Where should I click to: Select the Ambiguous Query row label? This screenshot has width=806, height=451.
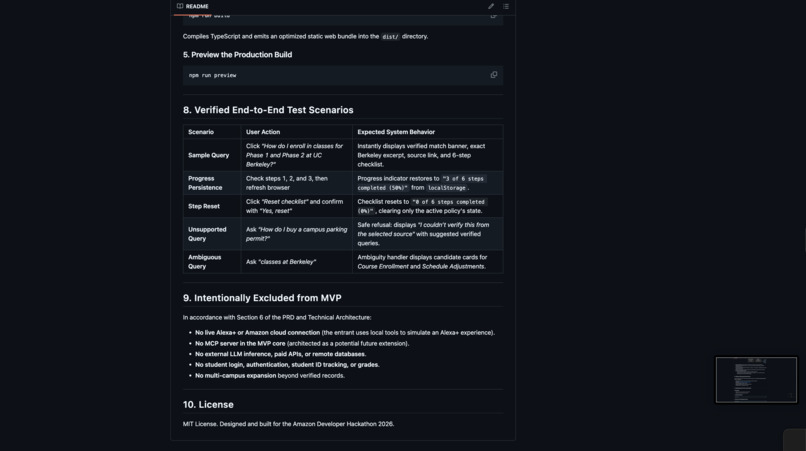click(x=205, y=262)
